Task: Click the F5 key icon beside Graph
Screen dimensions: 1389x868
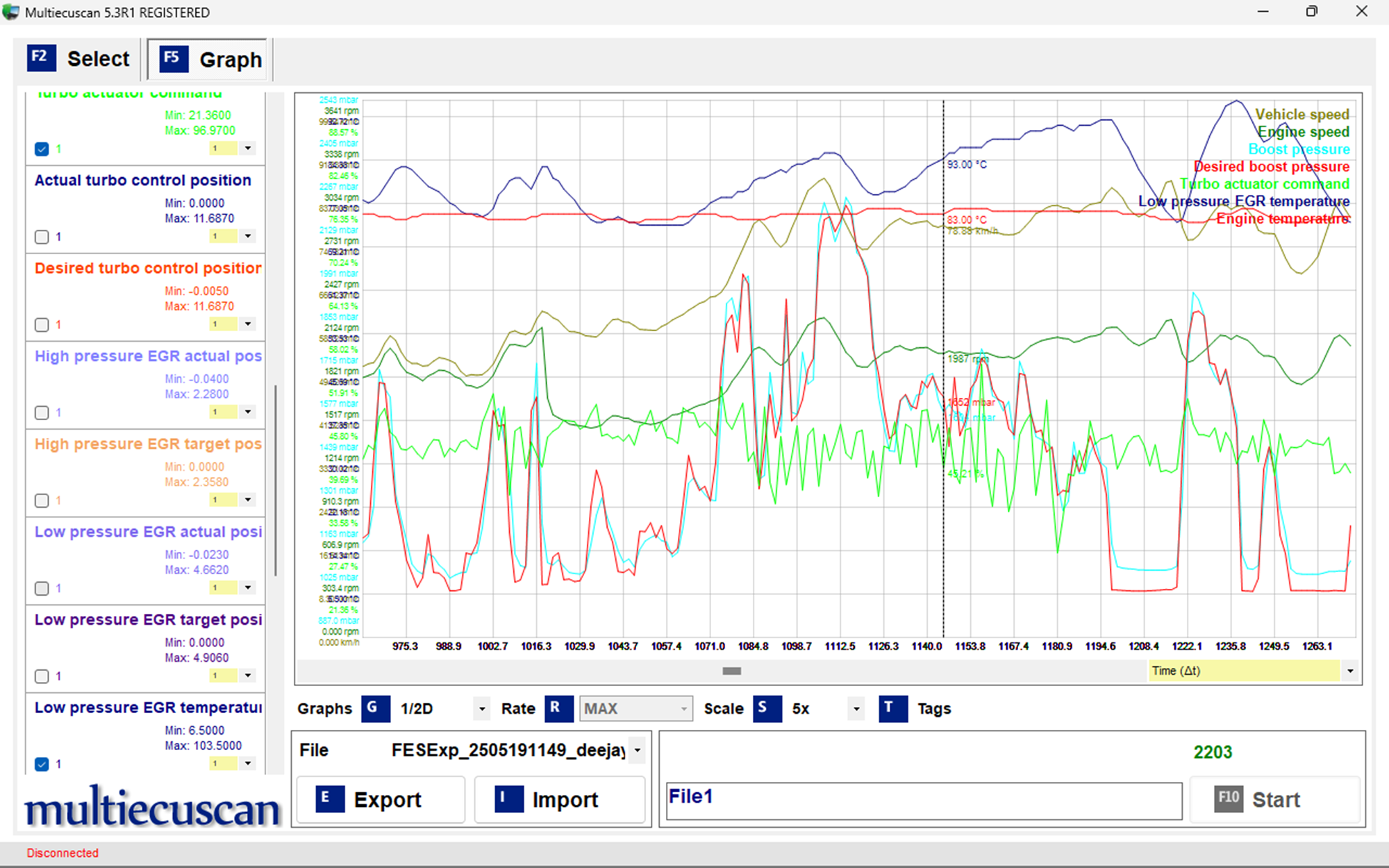Action: click(173, 59)
